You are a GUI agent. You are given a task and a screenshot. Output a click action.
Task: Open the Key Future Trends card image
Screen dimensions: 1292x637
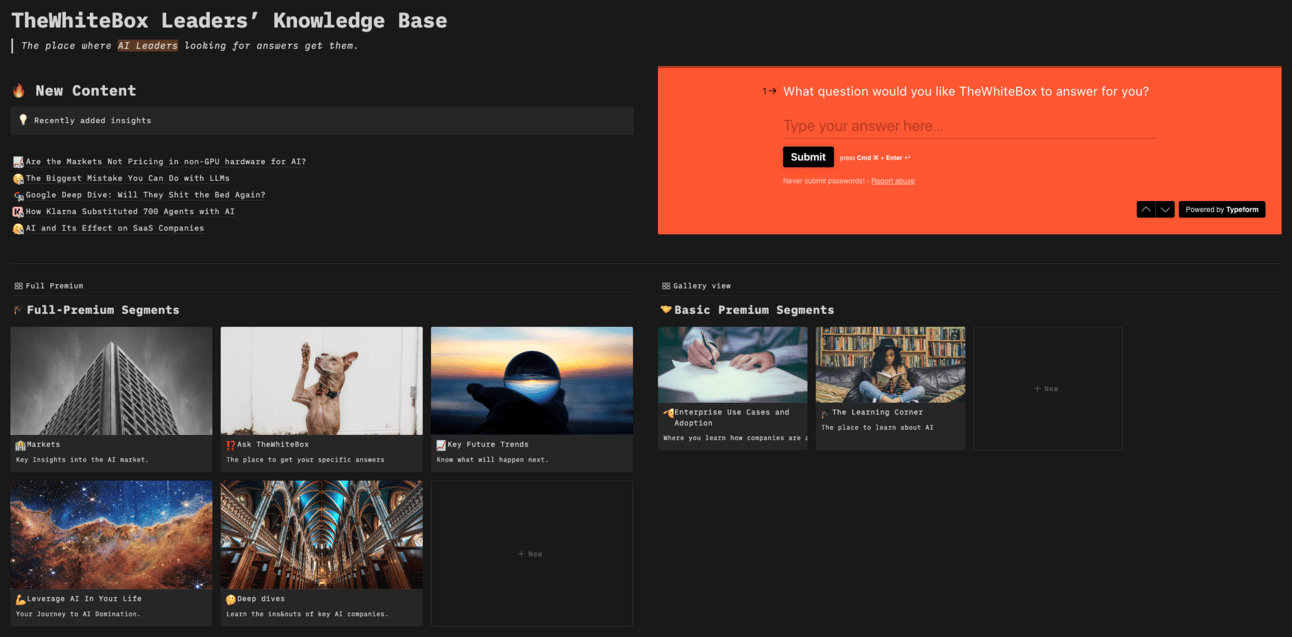point(532,380)
